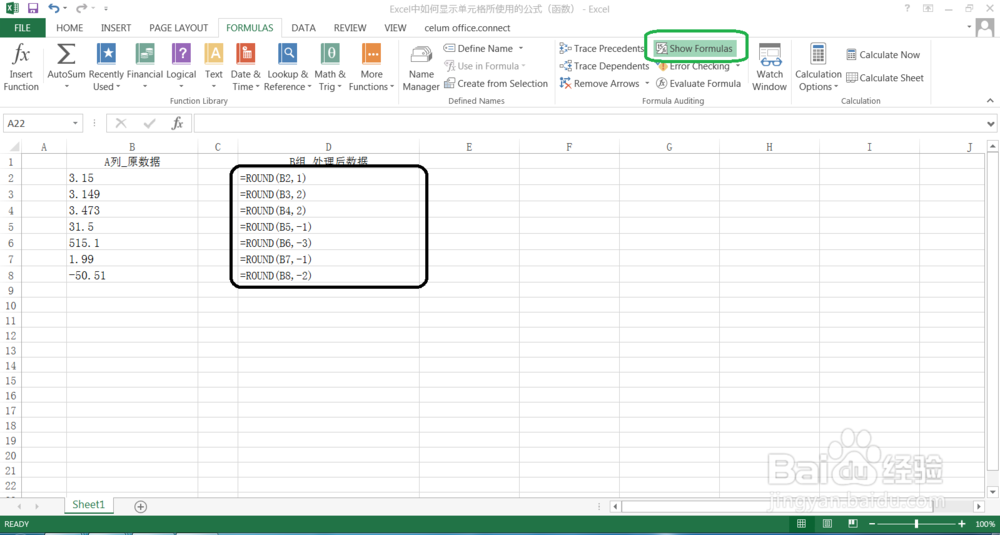Switch to Normal view
1000x535 pixels.
coord(801,524)
